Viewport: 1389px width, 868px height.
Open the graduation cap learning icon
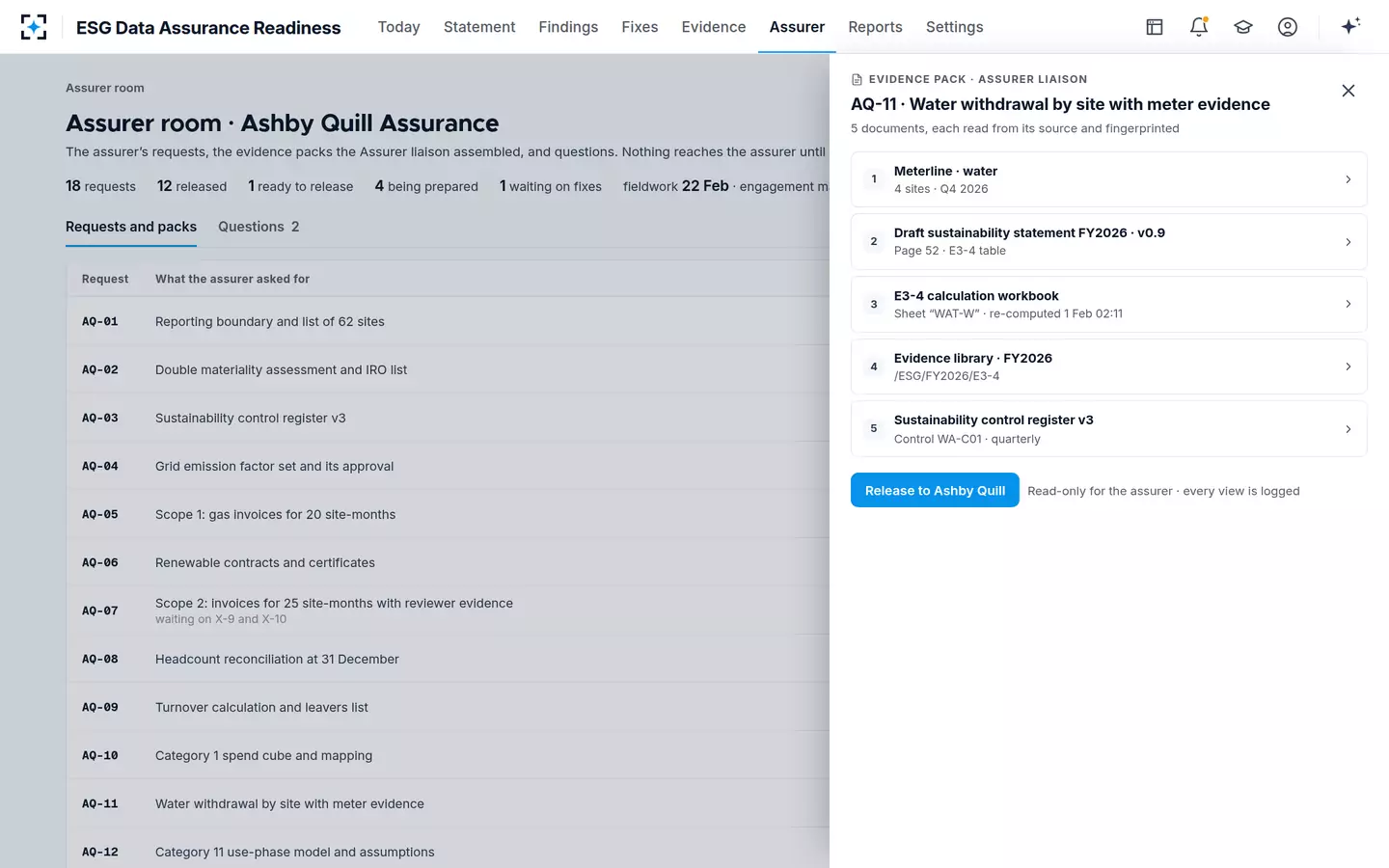pyautogui.click(x=1243, y=27)
